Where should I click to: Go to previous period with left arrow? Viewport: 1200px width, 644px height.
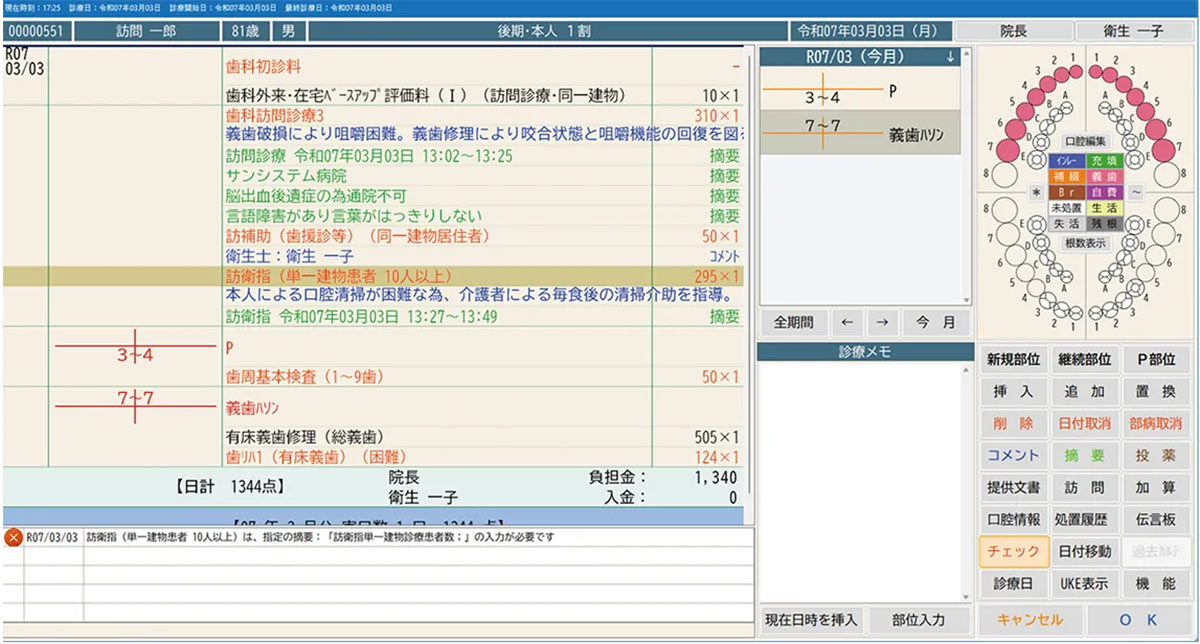pos(846,323)
